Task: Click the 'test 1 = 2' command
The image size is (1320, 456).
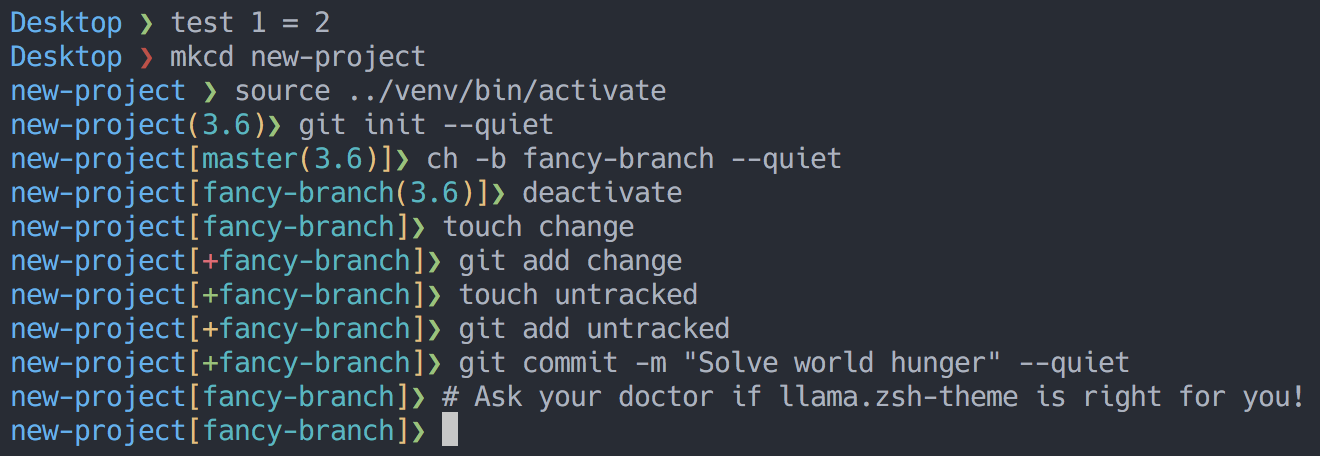Action: pos(250,23)
